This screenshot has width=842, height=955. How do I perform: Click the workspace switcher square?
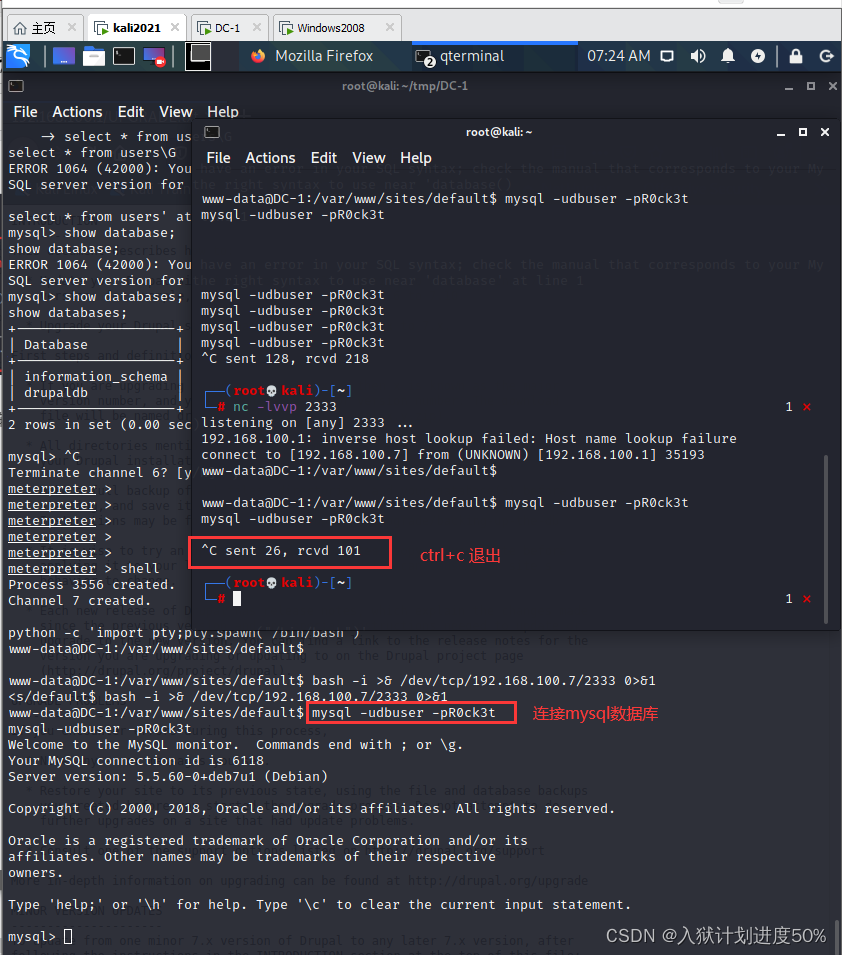click(x=198, y=56)
